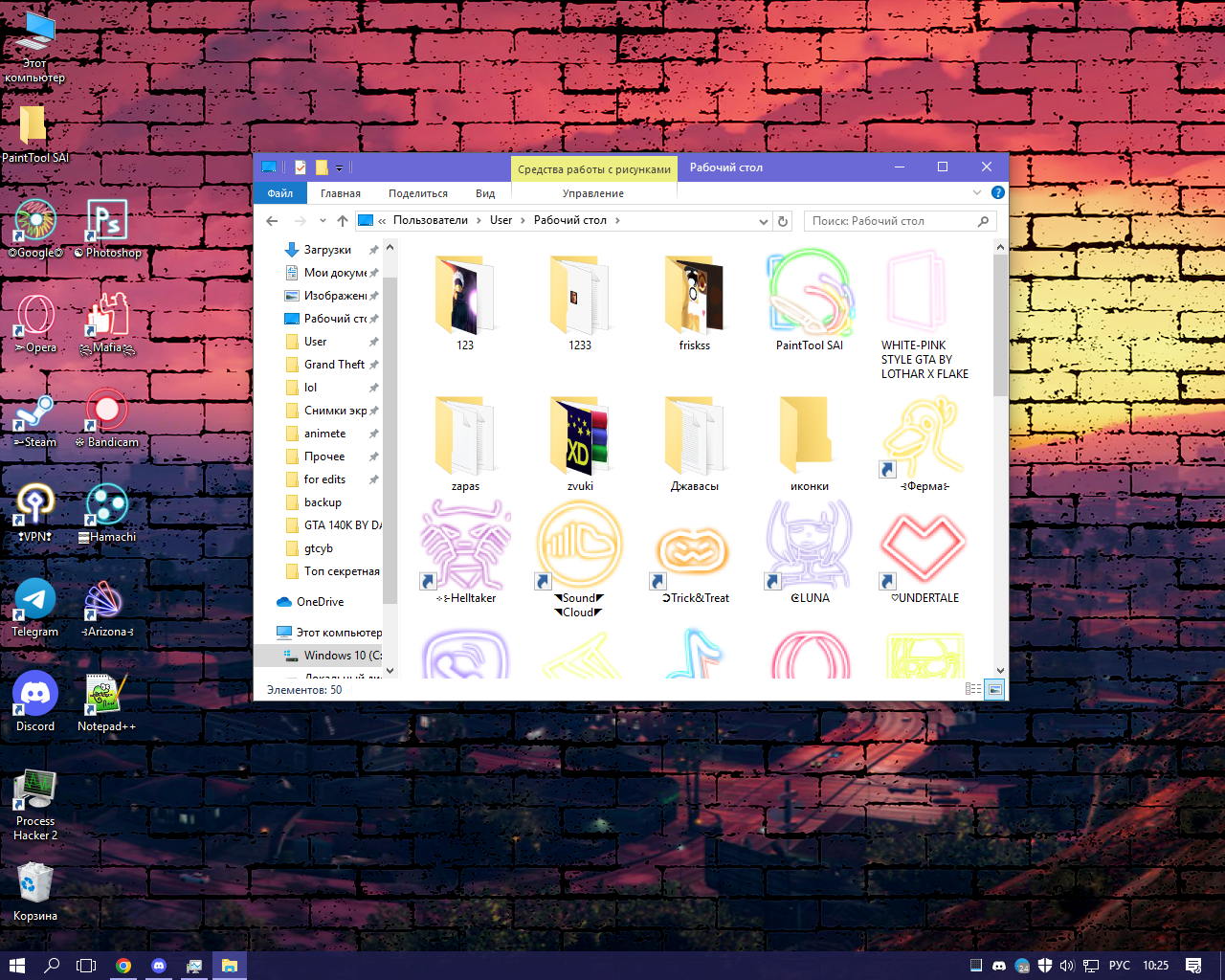Open backup folder in navigation pane
Screen dimensions: 1225x980
323,502
